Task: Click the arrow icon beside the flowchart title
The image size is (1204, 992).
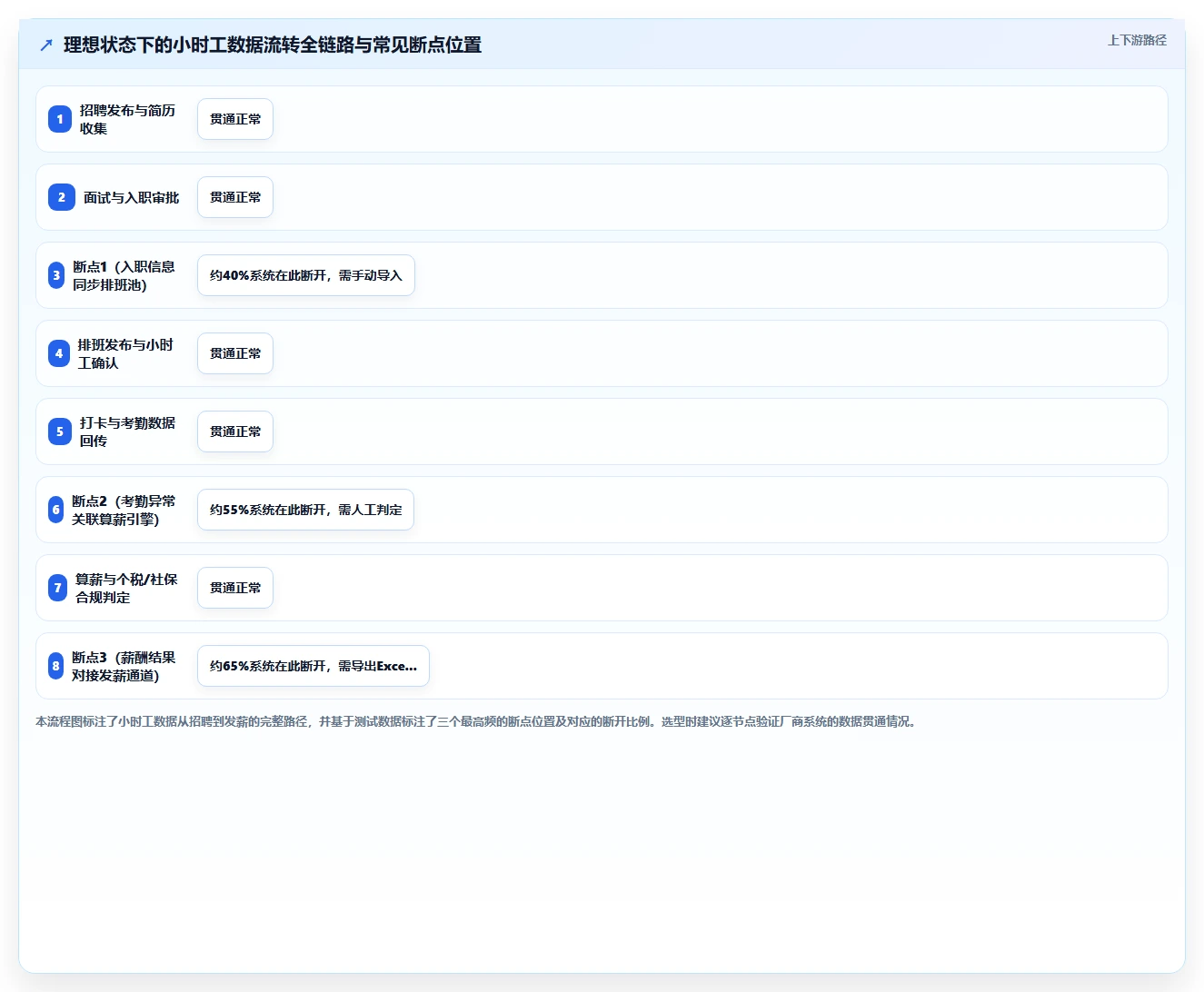Action: [46, 45]
